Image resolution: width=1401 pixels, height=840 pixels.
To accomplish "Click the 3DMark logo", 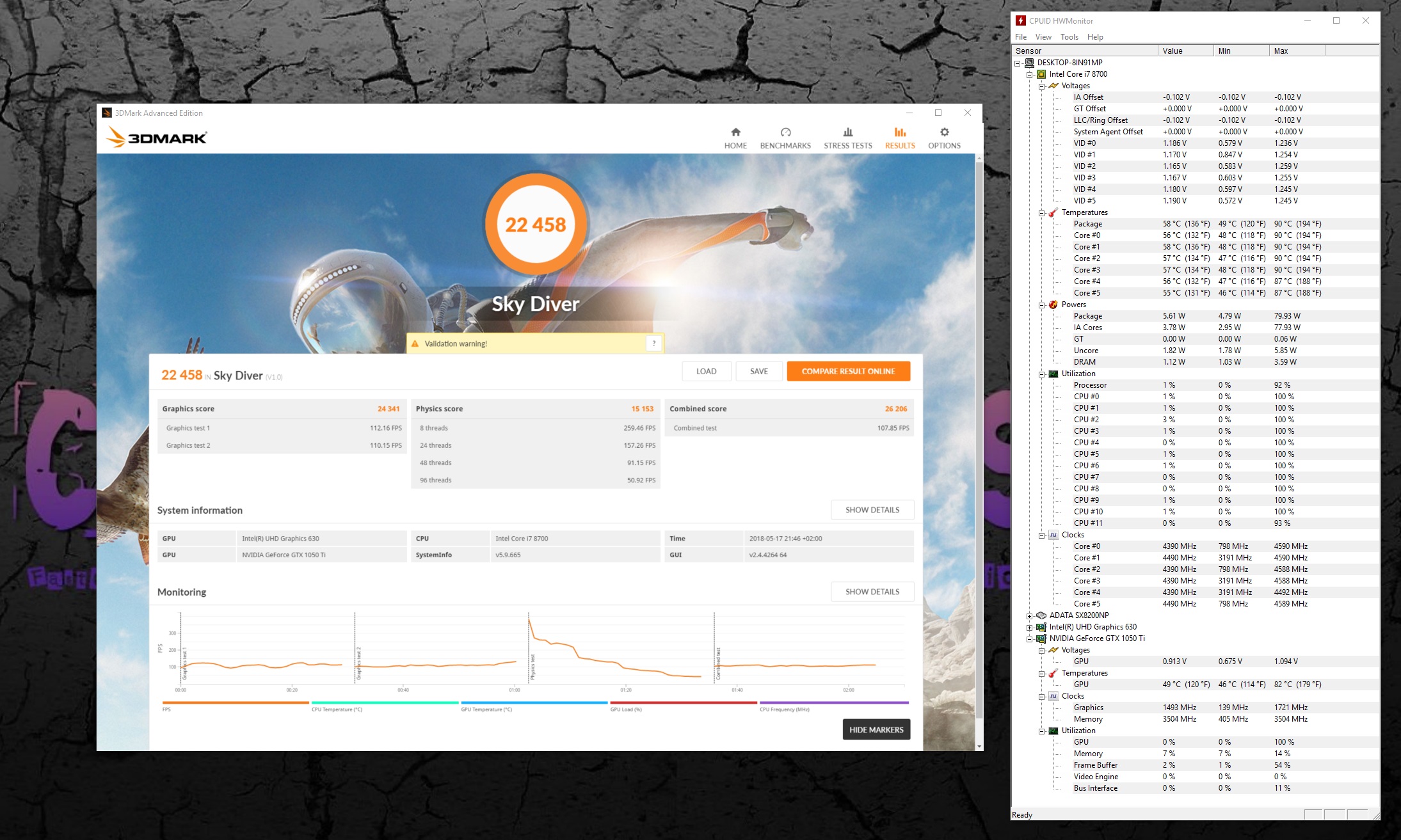I will (157, 137).
